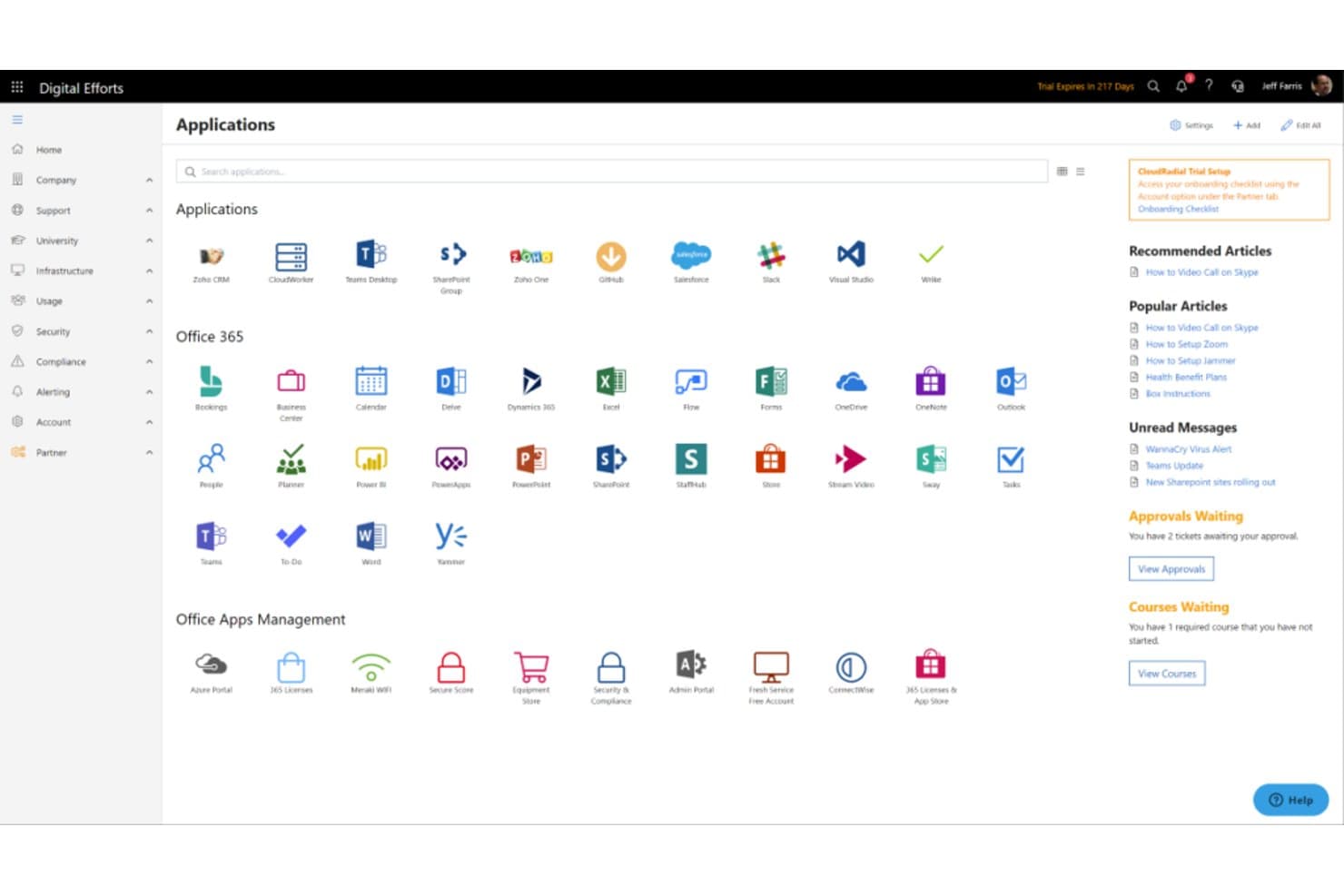Open the Settings option for Applications
This screenshot has height=896, width=1344.
(1191, 125)
